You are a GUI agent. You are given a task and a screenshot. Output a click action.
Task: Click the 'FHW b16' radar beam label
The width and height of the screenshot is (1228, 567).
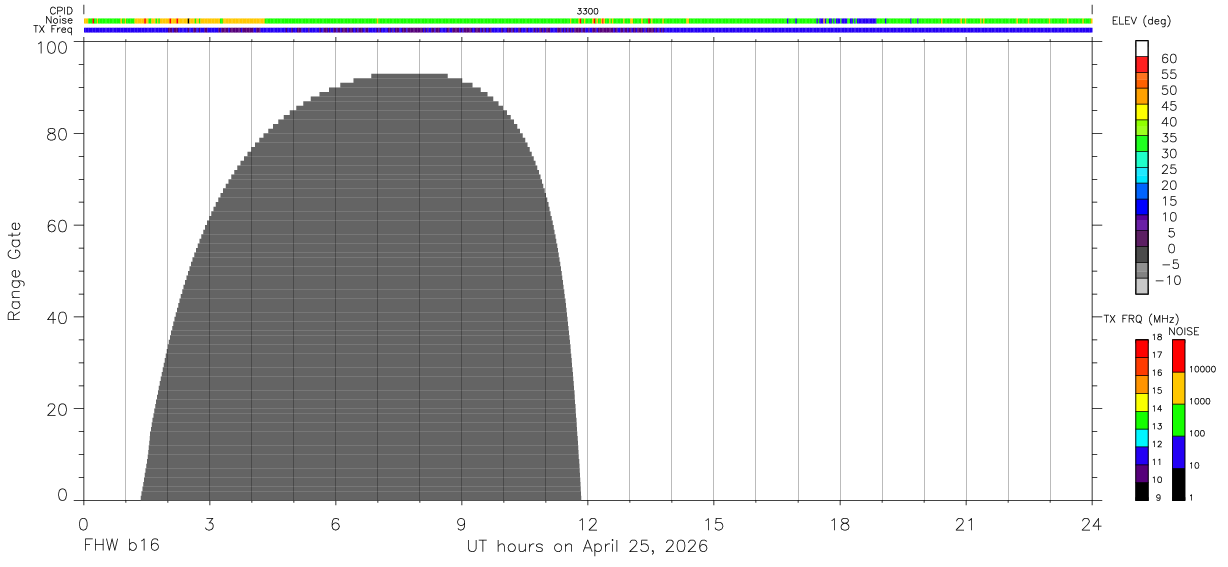pyautogui.click(x=121, y=547)
